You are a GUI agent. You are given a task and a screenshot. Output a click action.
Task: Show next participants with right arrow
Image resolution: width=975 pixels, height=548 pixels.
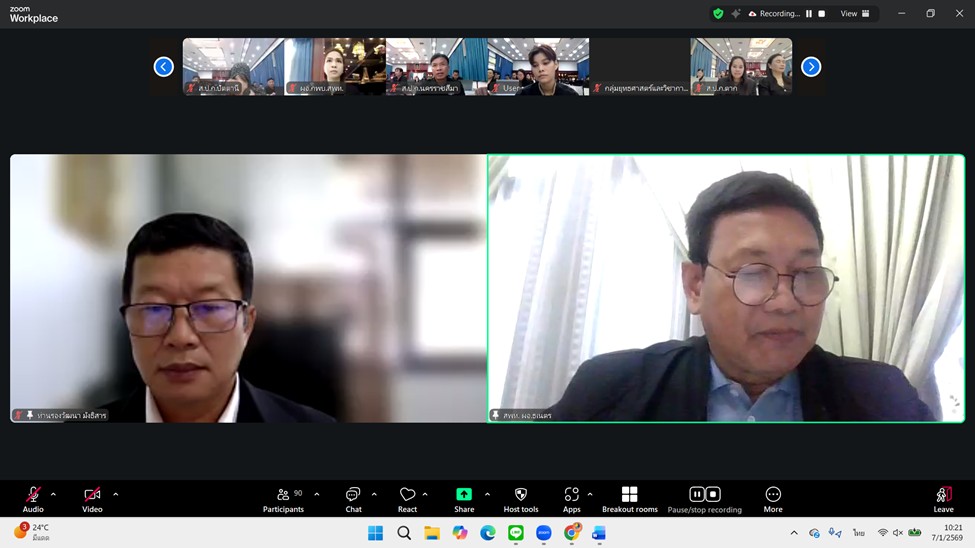click(811, 67)
